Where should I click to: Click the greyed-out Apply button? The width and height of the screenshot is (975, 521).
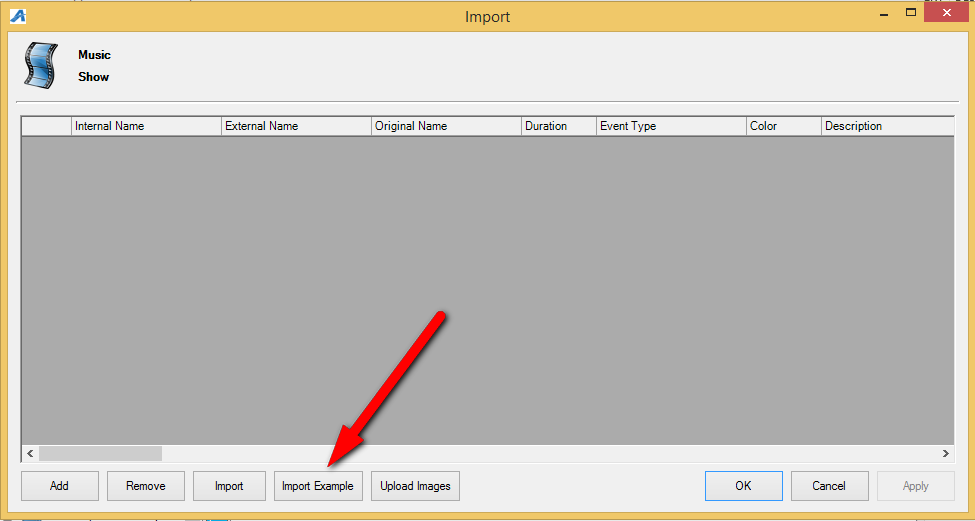[915, 486]
